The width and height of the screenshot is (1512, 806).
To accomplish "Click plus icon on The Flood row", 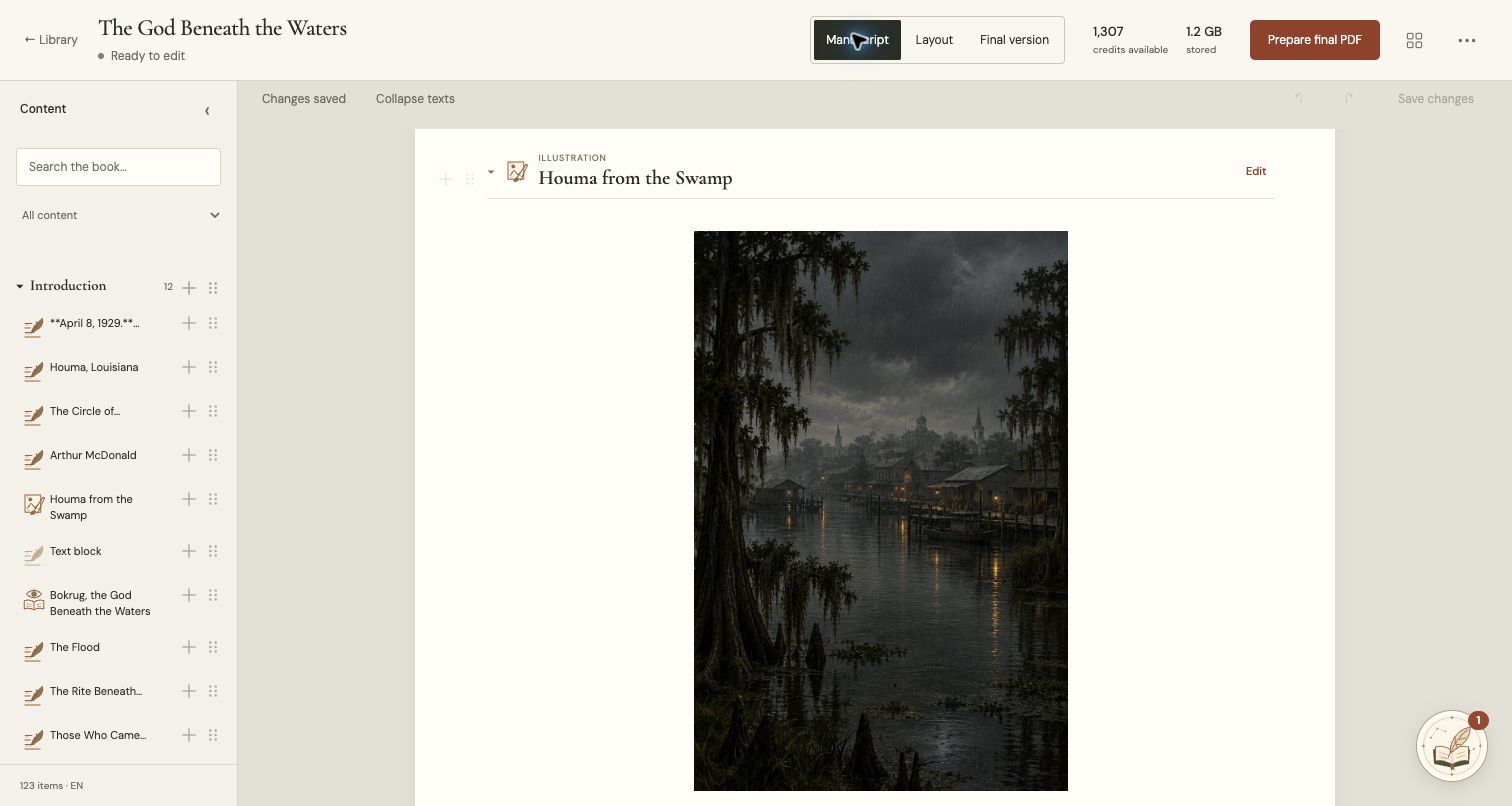I will pyautogui.click(x=188, y=647).
